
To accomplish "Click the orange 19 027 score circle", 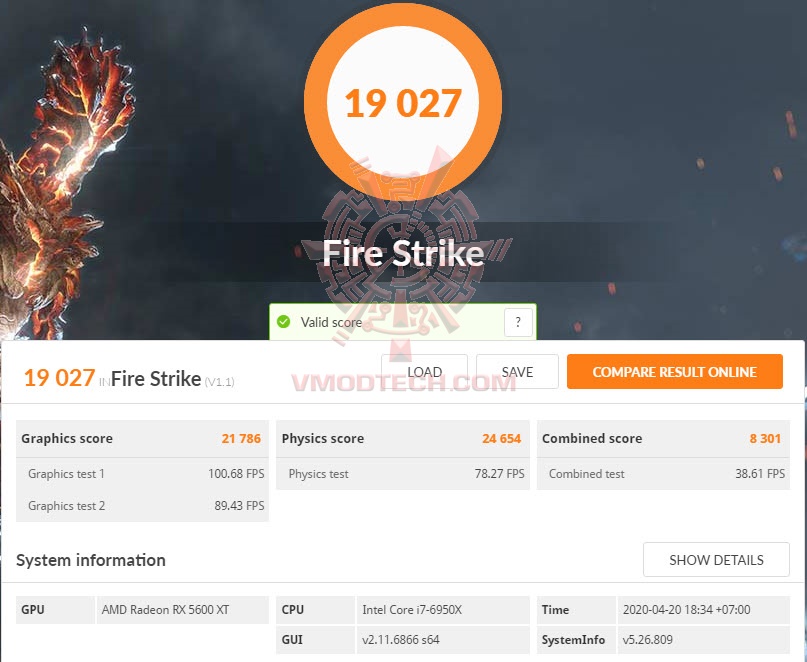I will [402, 102].
